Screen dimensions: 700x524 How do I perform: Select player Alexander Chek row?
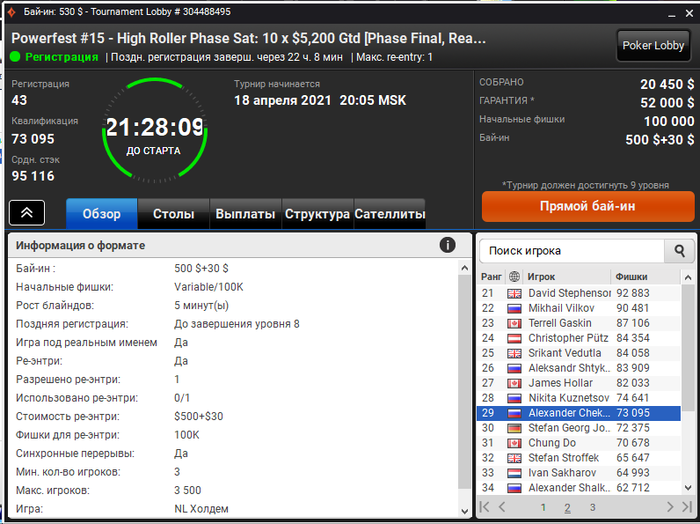579,413
